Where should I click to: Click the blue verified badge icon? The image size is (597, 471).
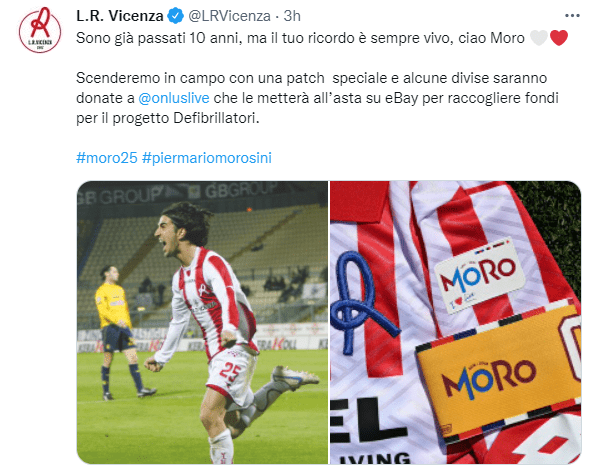point(175,16)
